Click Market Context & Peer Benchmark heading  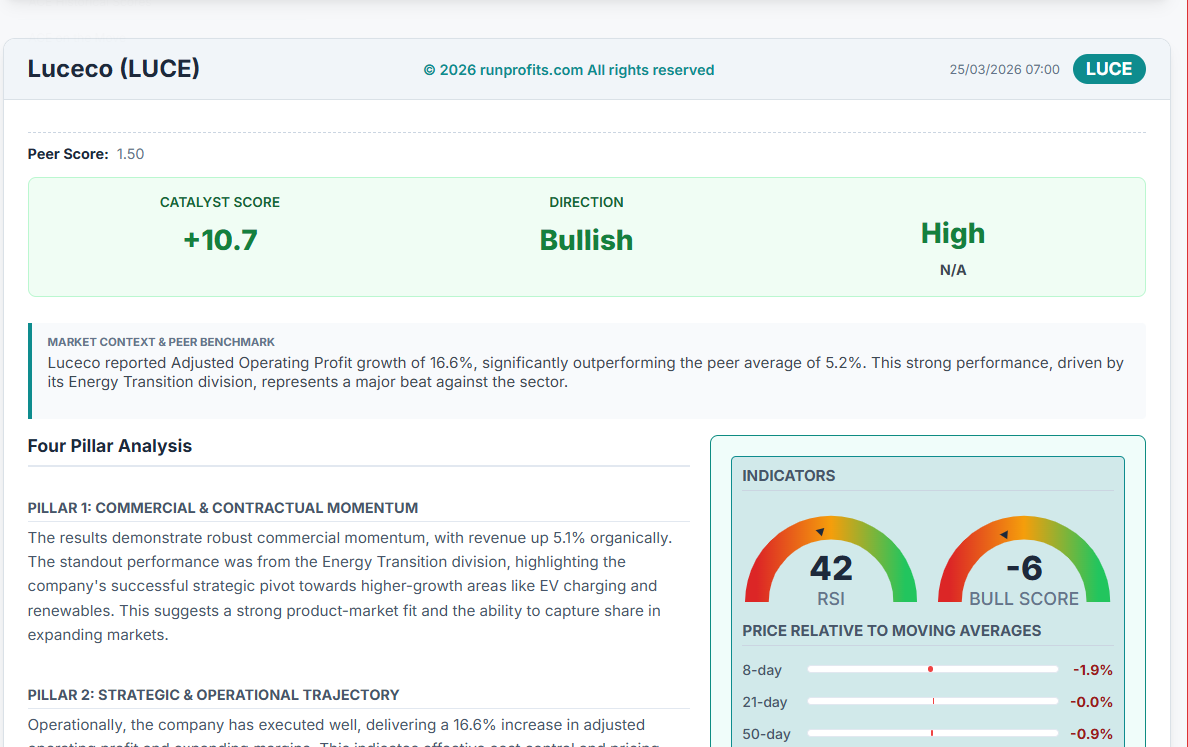[x=161, y=342]
